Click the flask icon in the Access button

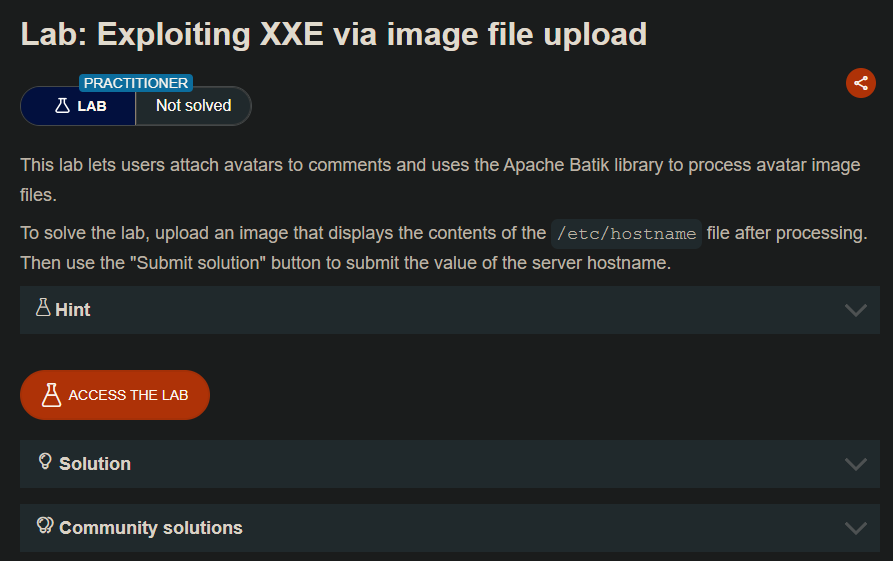point(52,395)
